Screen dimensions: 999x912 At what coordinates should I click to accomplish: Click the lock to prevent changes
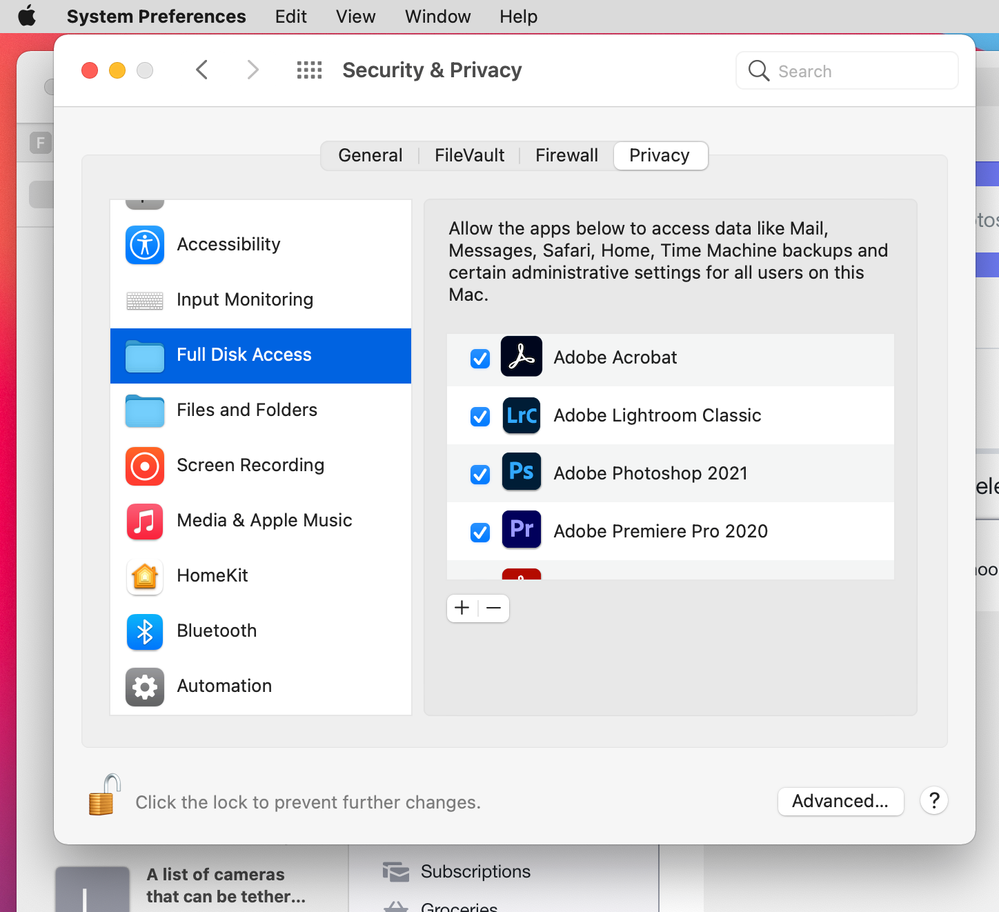(x=104, y=795)
